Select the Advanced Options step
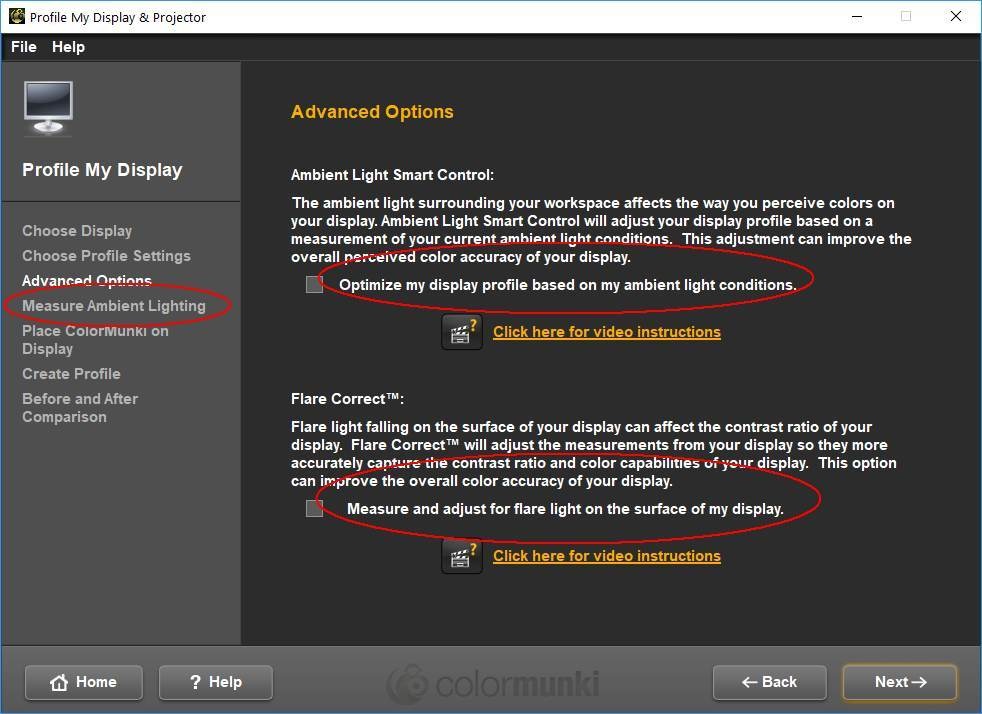 87,281
